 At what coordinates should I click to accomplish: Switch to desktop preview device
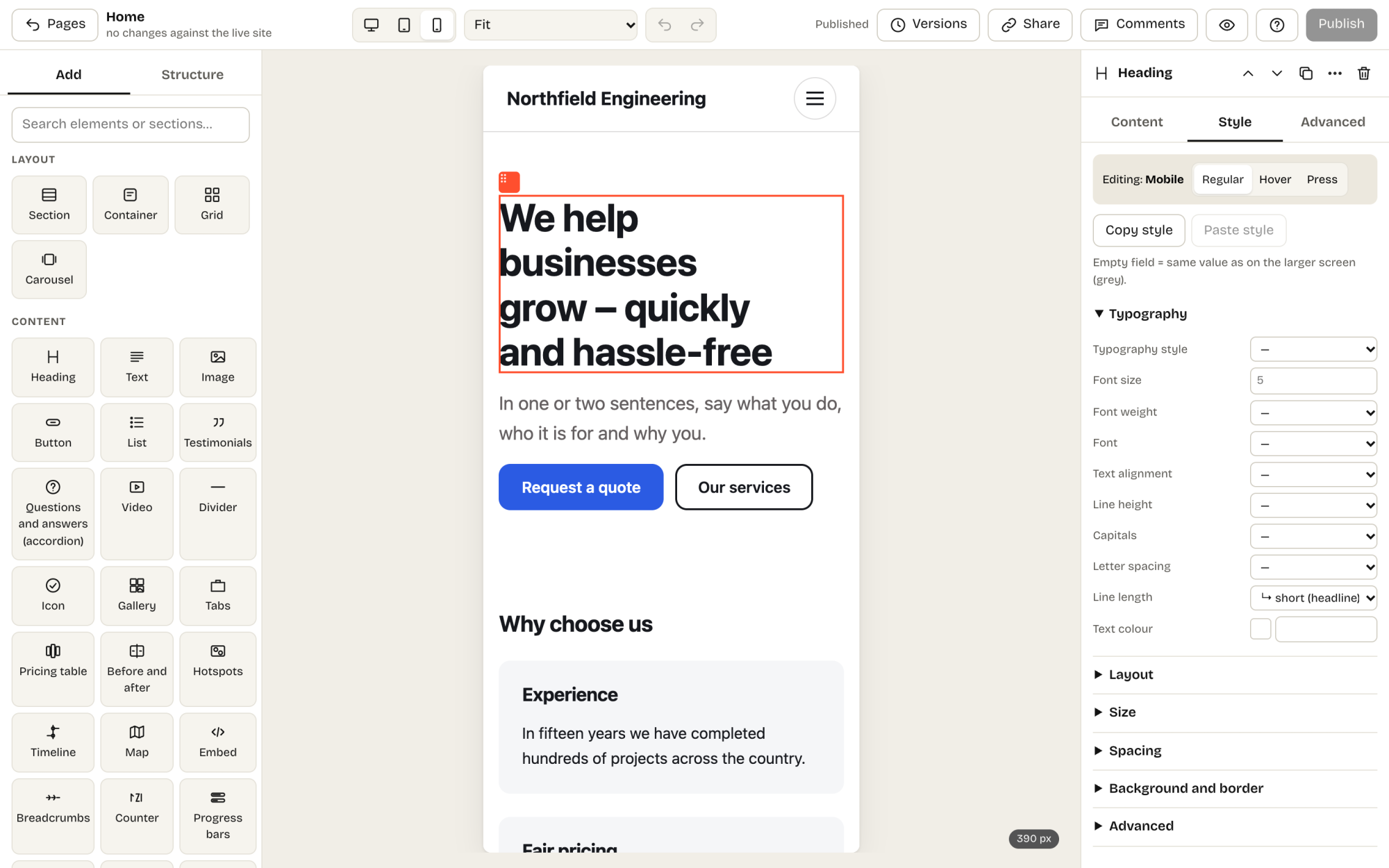pos(372,25)
